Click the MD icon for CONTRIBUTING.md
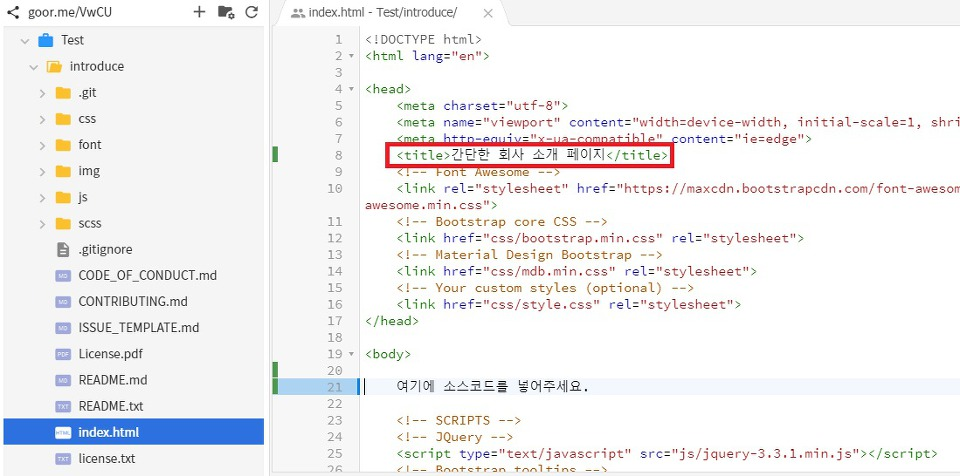Image resolution: width=960 pixels, height=476 pixels. (x=63, y=302)
